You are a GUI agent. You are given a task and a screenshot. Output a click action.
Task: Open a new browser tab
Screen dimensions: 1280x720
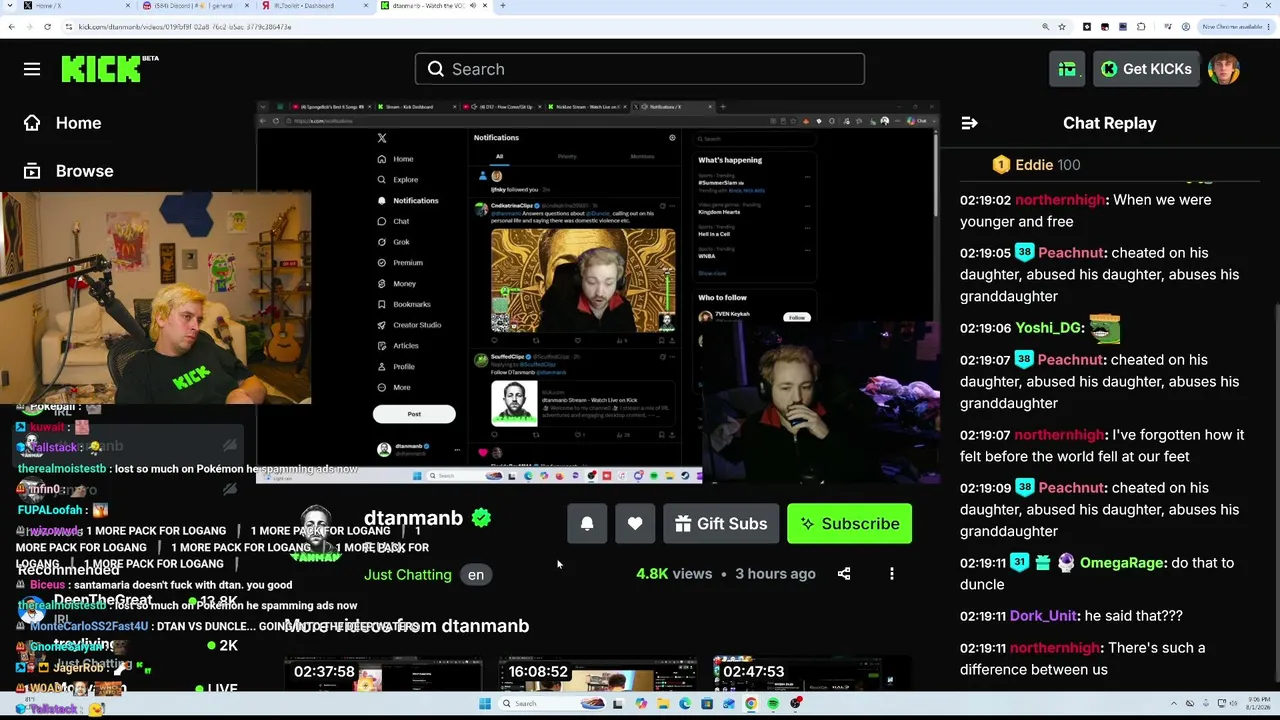[x=502, y=6]
